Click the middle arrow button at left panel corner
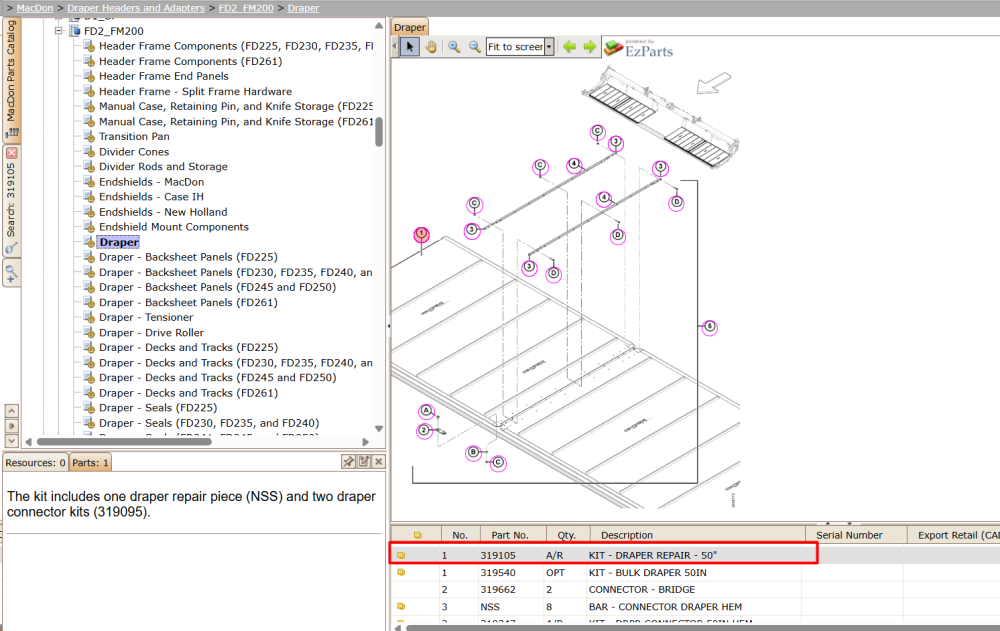Viewport: 1000px width, 631px height. (x=11, y=426)
